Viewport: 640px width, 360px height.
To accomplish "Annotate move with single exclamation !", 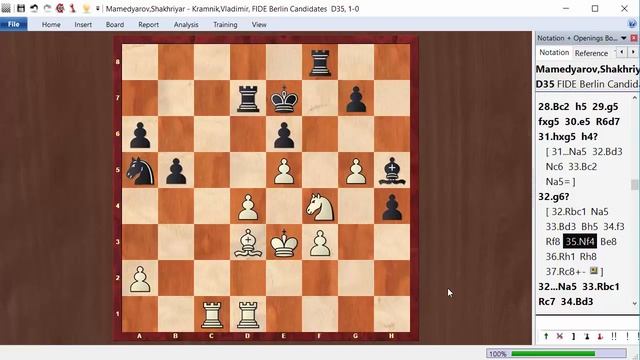I will (627, 336).
